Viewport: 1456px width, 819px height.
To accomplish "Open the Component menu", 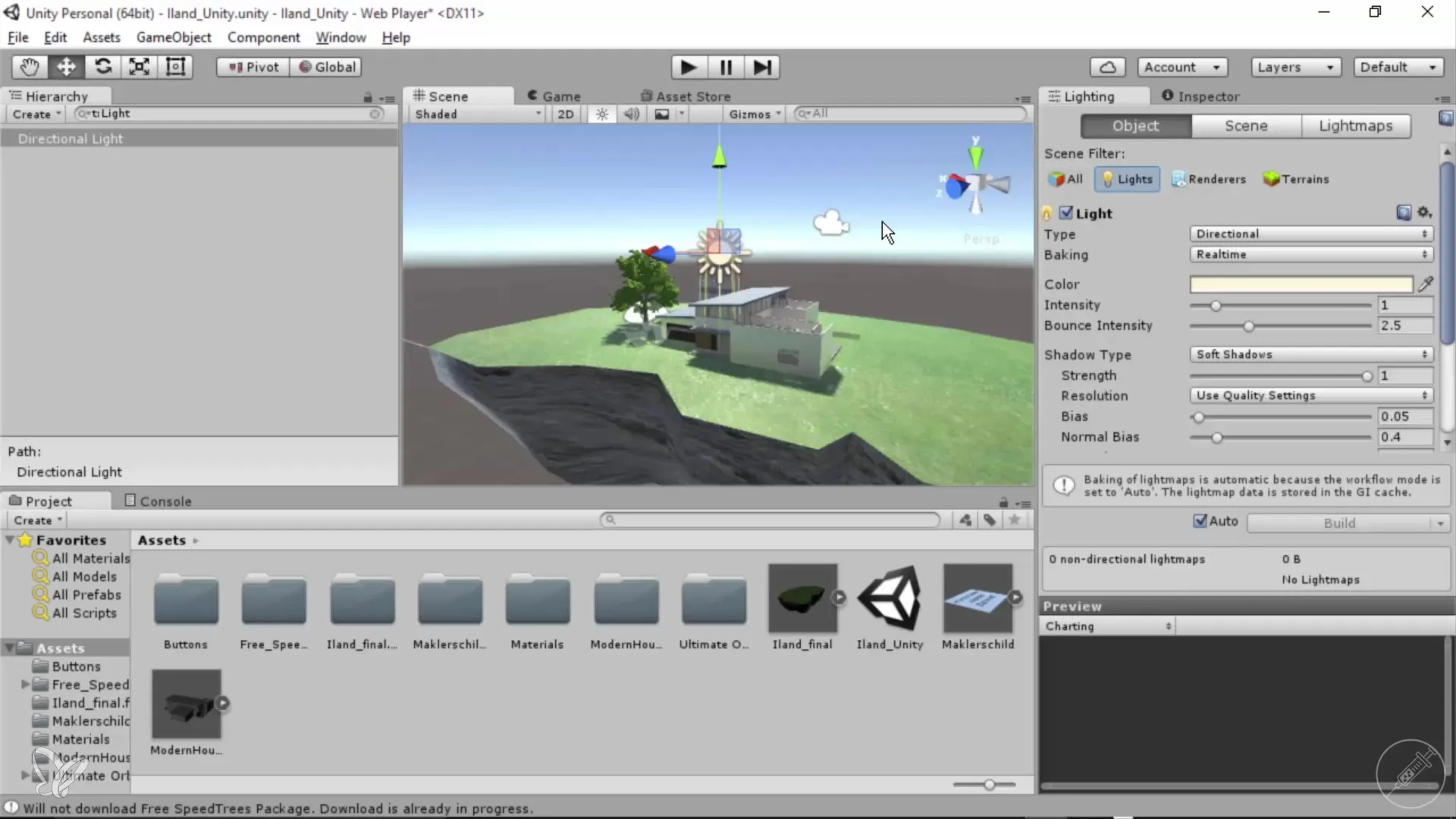I will (x=263, y=37).
